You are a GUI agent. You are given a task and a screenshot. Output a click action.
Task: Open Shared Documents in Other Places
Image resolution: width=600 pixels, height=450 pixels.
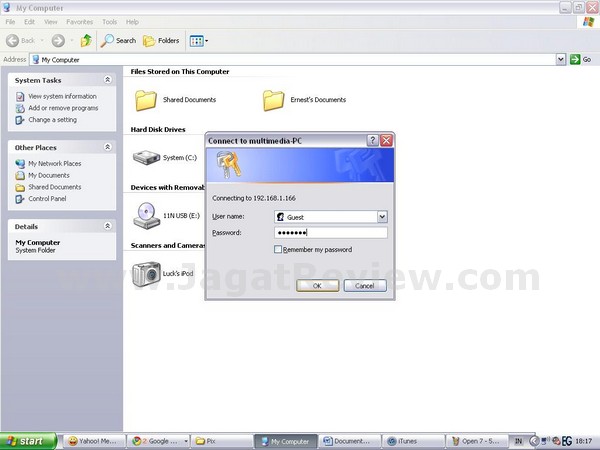pyautogui.click(x=55, y=187)
